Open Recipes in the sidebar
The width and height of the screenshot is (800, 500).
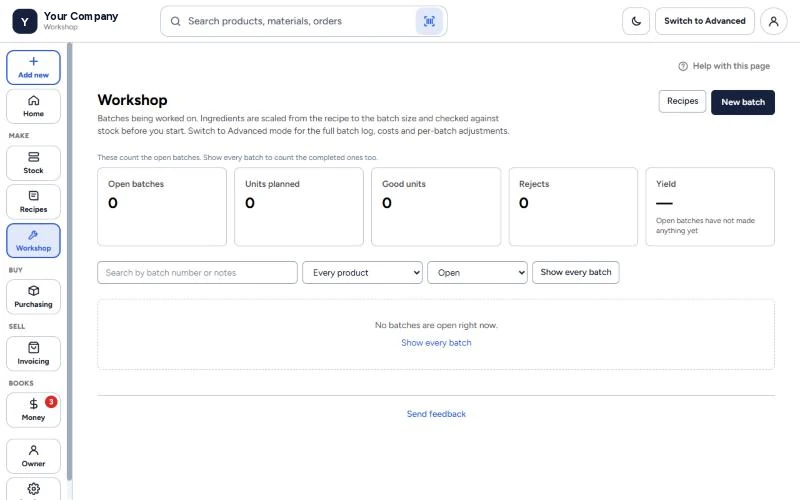33,202
